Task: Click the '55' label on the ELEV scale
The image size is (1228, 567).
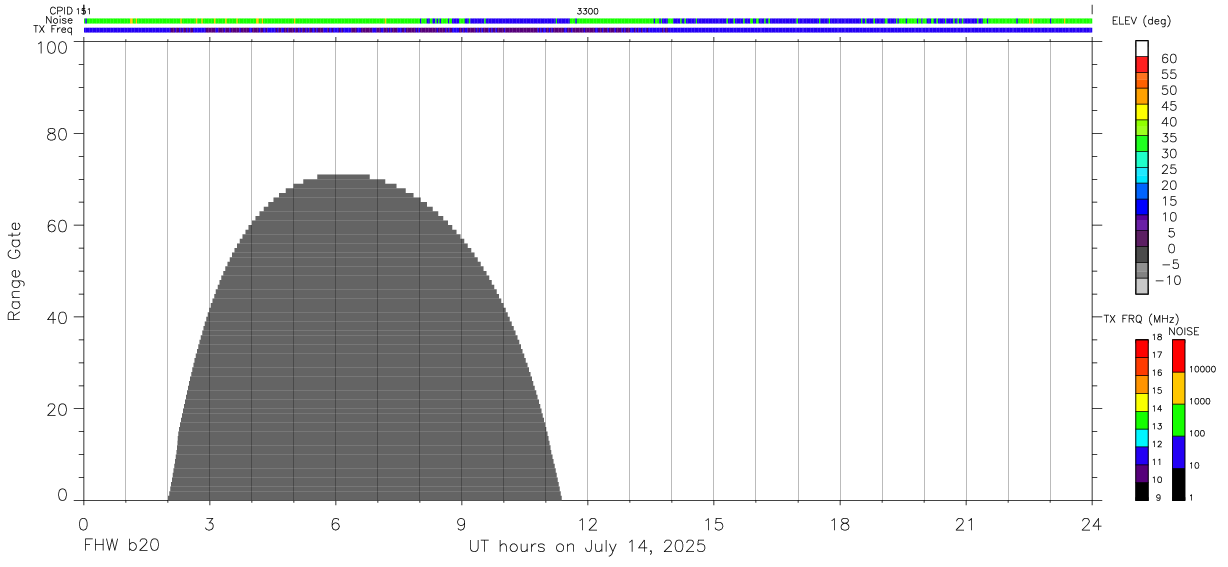Action: (x=1168, y=75)
